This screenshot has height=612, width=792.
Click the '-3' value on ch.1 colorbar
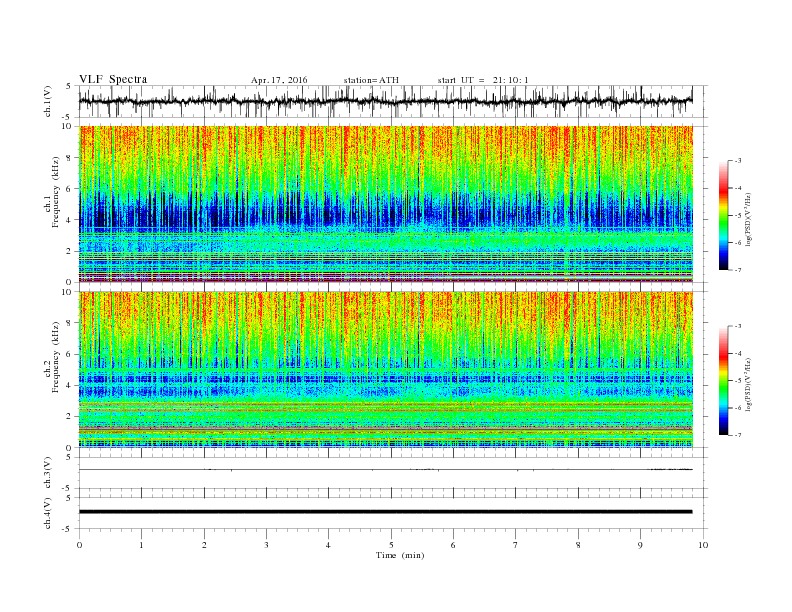738,161
